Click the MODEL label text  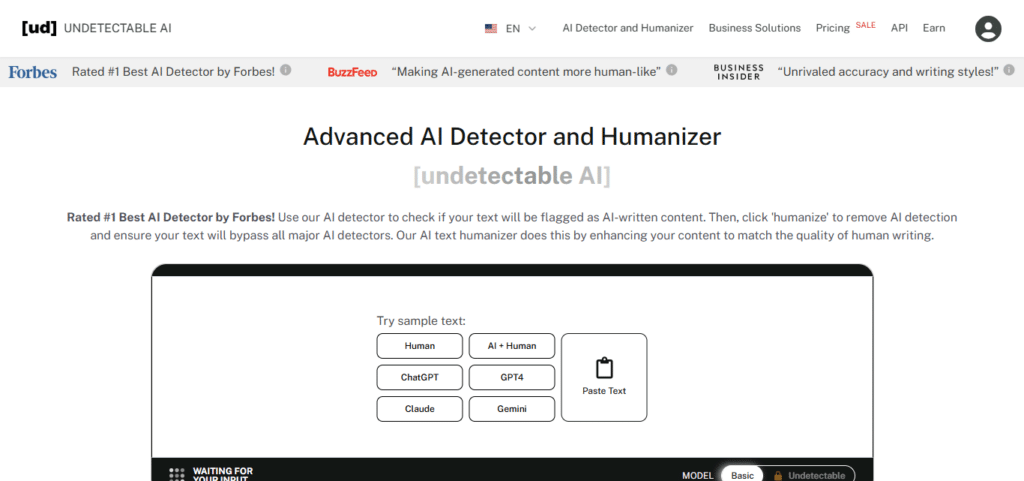pyautogui.click(x=697, y=476)
